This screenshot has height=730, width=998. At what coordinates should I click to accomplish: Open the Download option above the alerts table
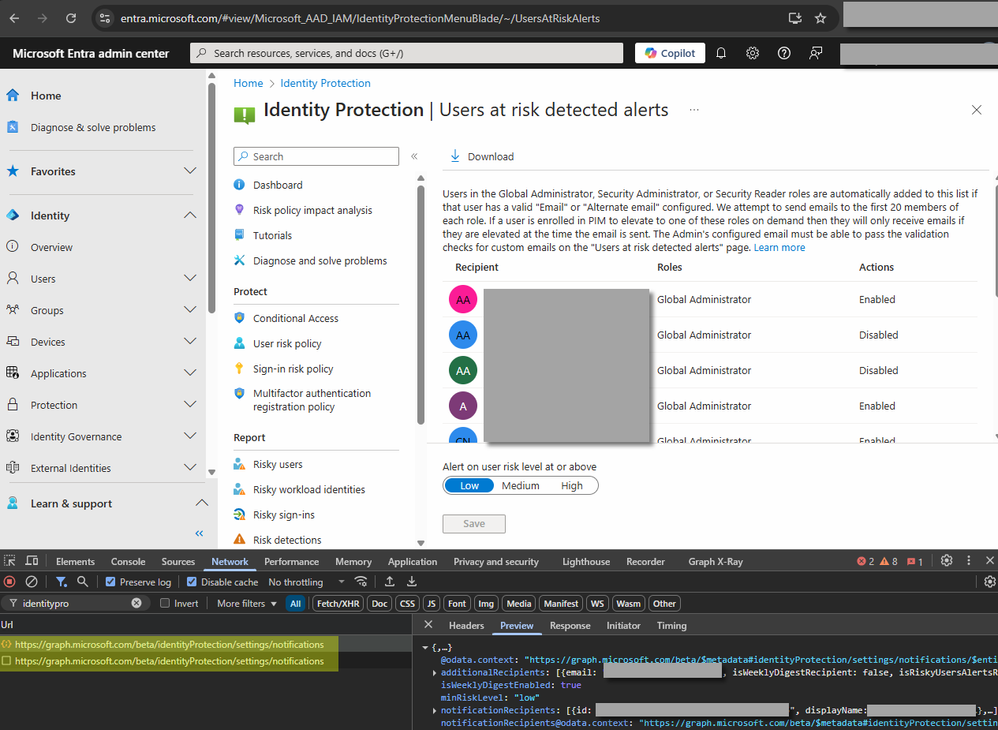pos(481,156)
